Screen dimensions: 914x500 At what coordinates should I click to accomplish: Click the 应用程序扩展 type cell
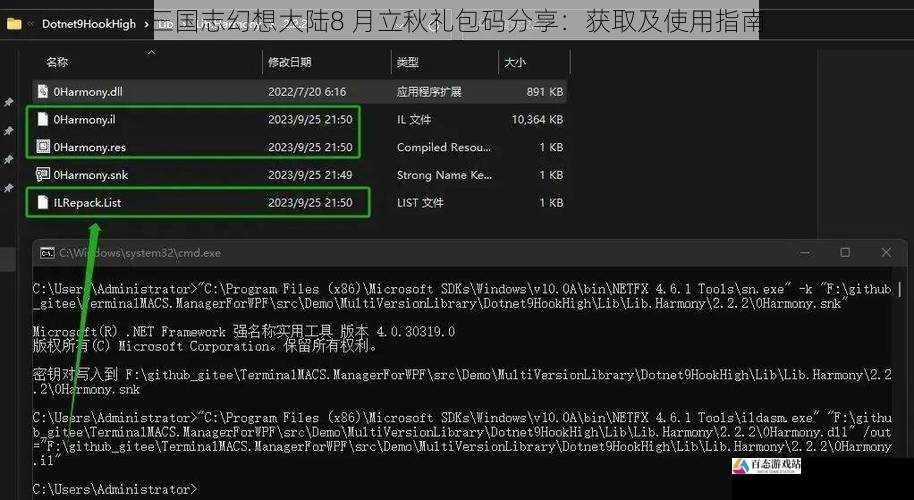[429, 91]
